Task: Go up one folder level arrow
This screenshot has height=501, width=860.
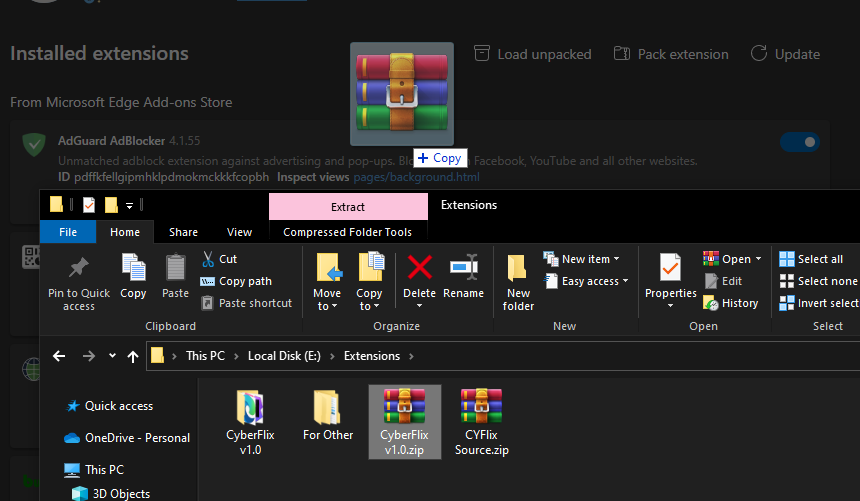Action: pos(133,357)
